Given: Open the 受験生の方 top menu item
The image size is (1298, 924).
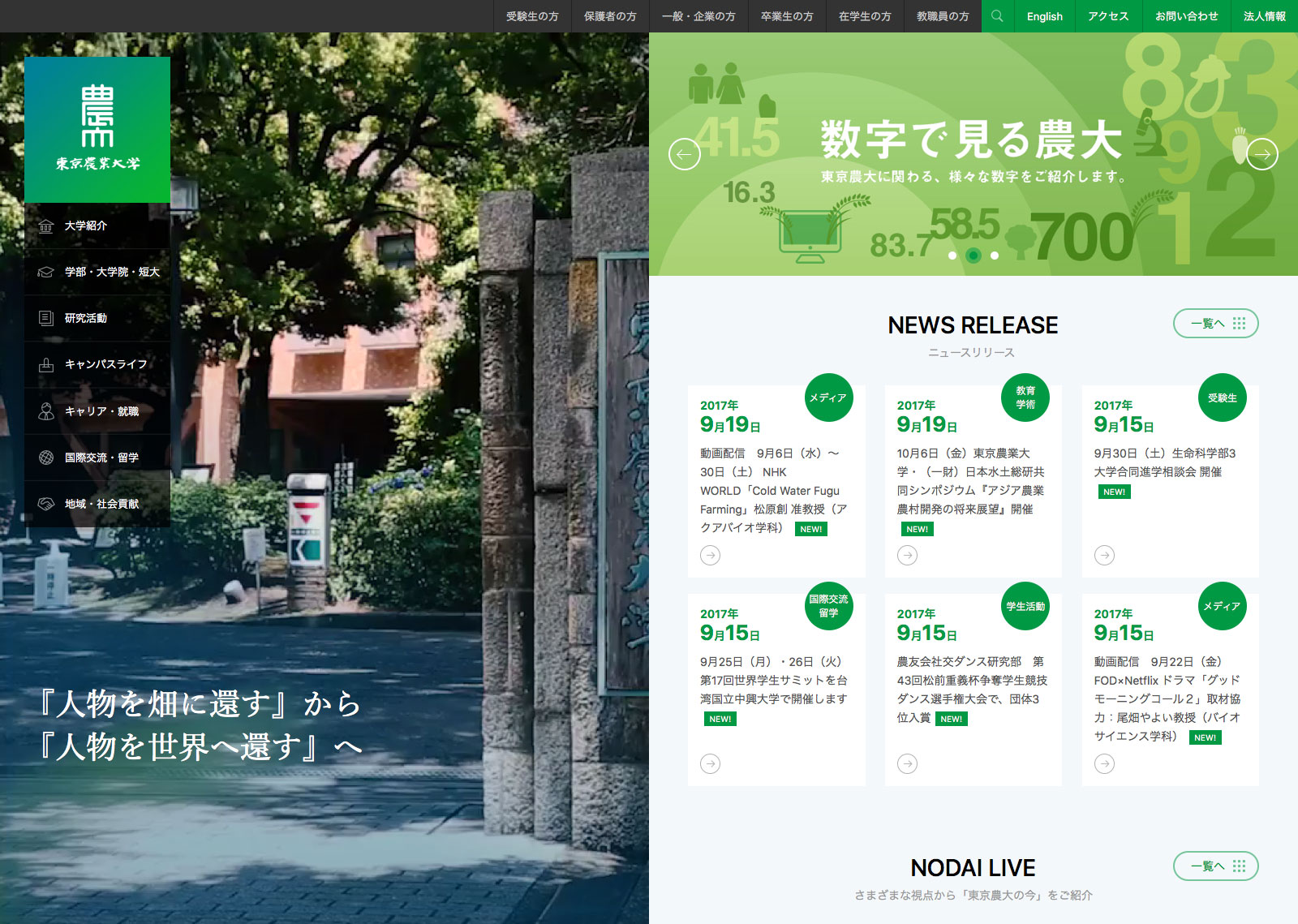Looking at the screenshot, I should 532,16.
